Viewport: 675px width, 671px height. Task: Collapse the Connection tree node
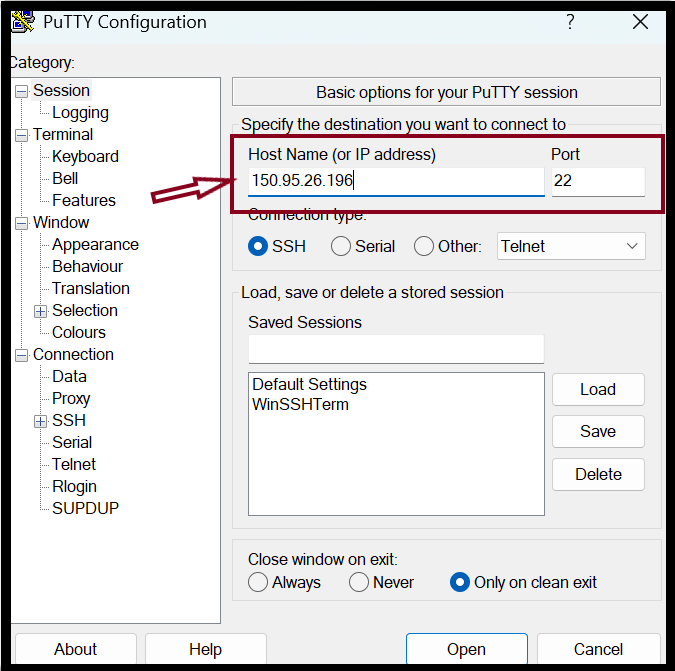click(x=21, y=356)
